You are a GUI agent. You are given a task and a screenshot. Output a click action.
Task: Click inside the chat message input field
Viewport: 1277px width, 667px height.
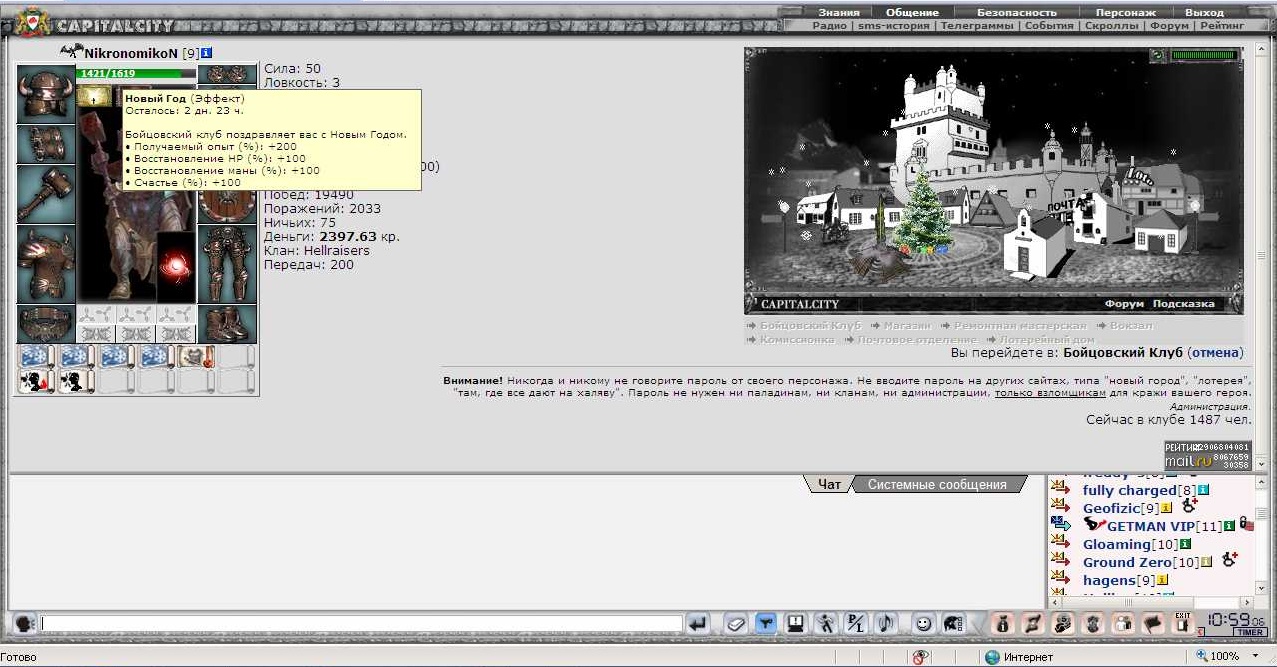click(362, 623)
